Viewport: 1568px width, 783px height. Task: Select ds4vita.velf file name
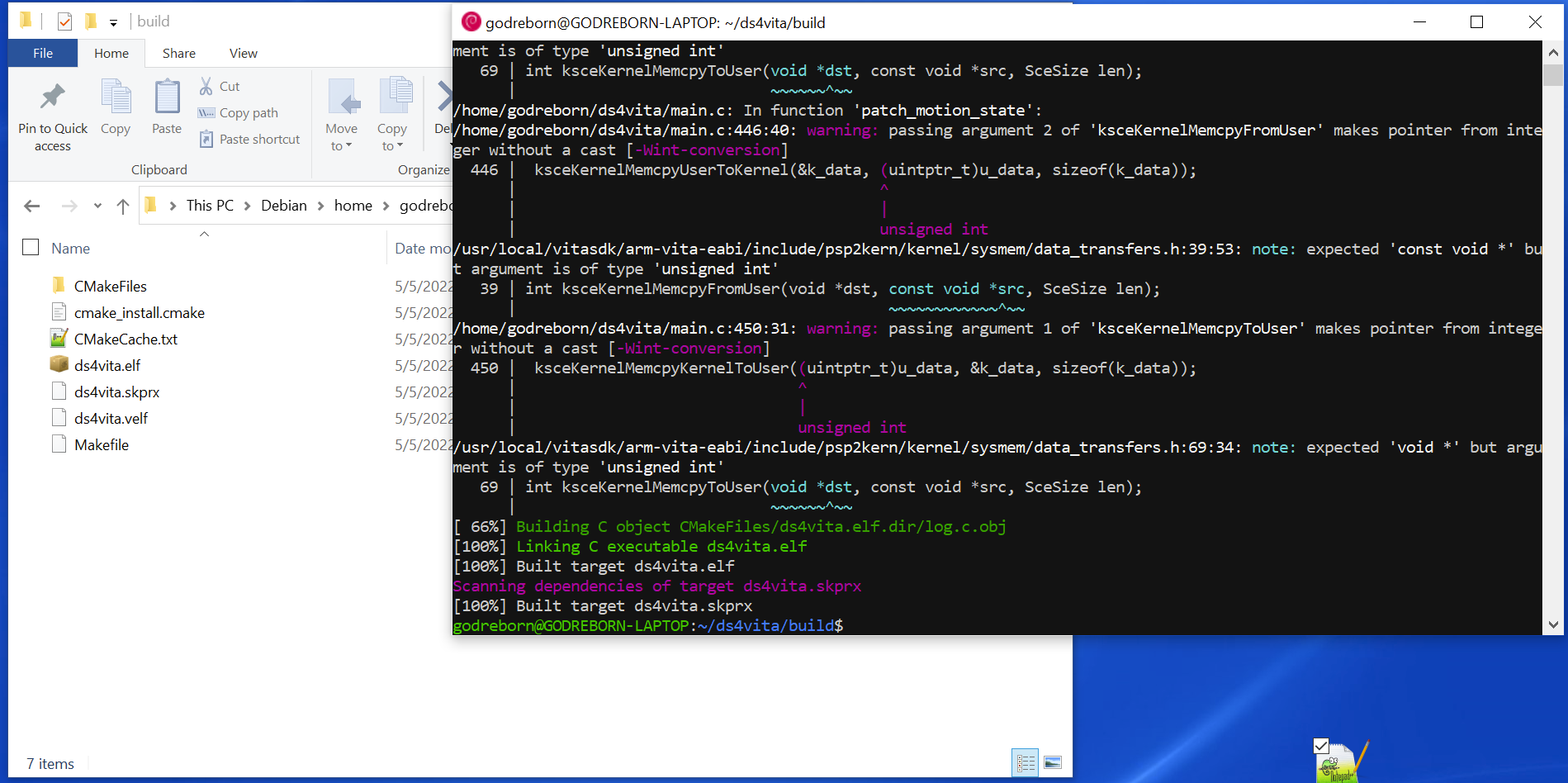click(111, 418)
